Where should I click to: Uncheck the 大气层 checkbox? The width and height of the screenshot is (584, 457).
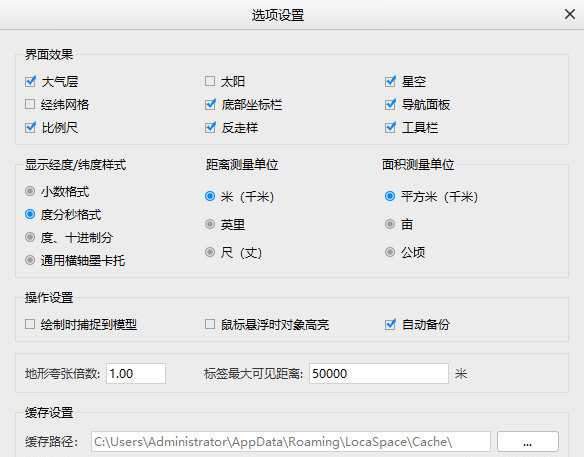click(x=30, y=81)
